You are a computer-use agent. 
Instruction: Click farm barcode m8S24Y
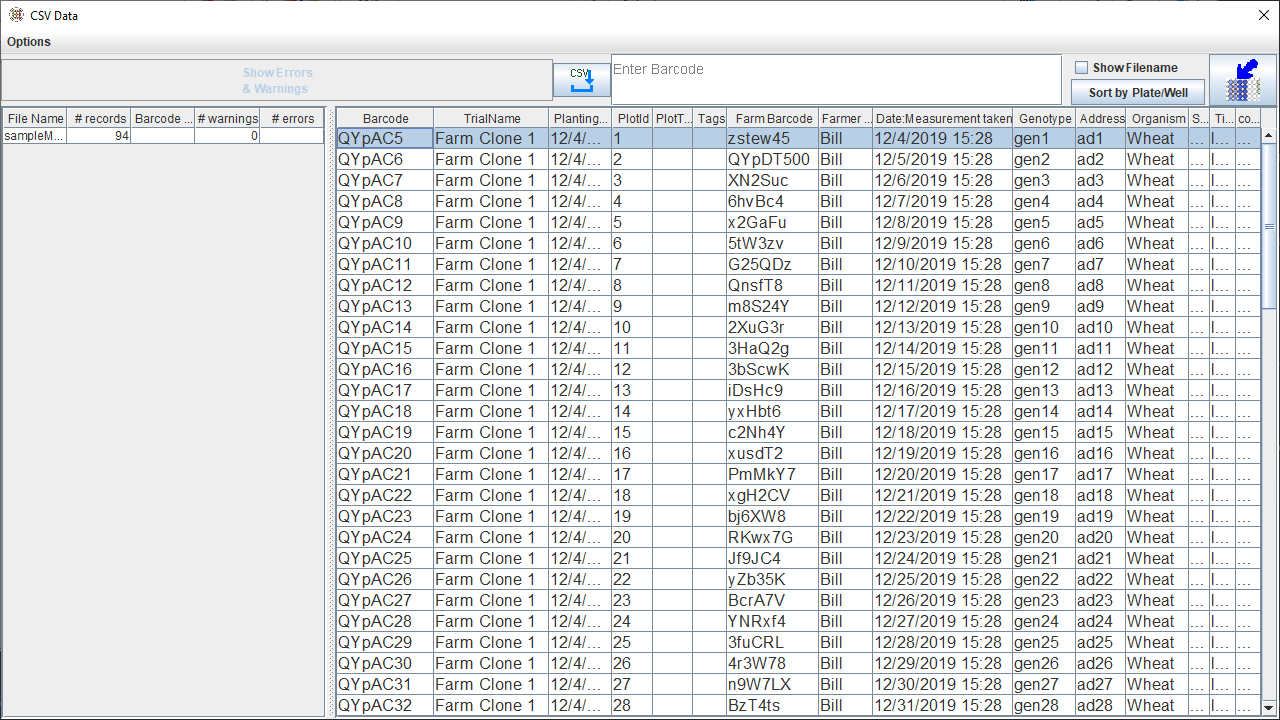(773, 306)
